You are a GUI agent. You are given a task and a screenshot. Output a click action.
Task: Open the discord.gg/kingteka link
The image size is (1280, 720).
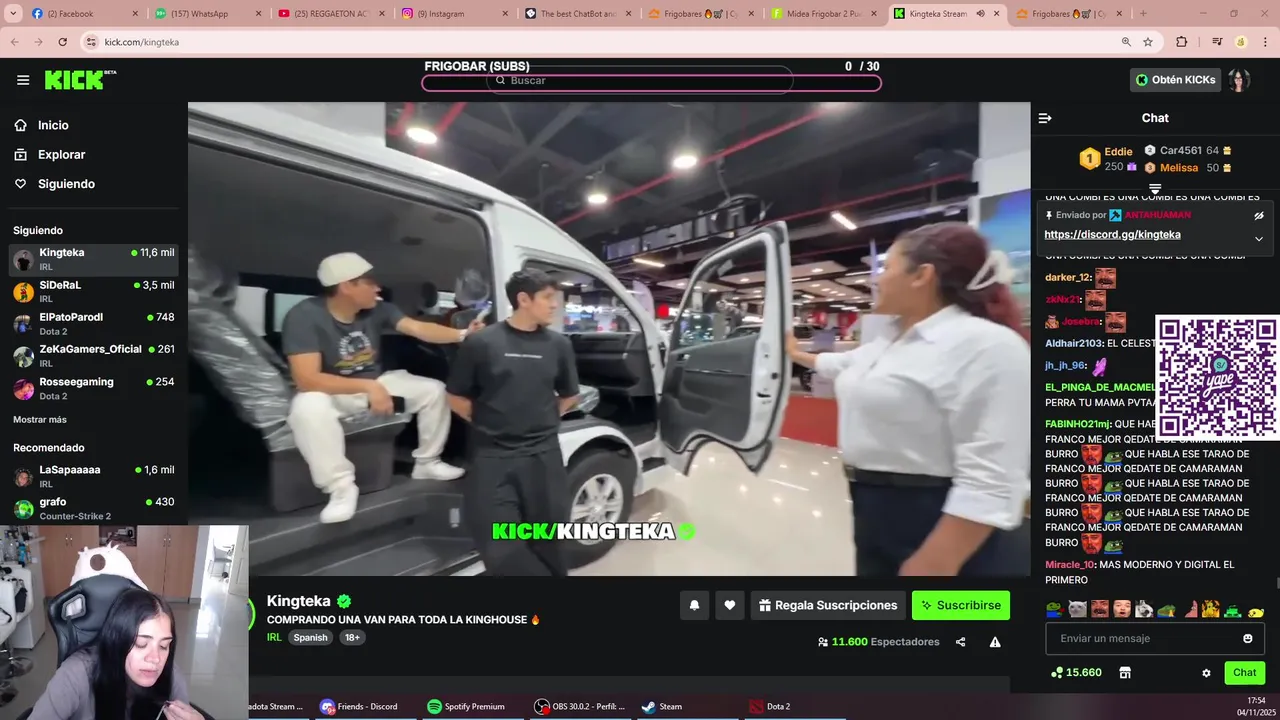click(x=1112, y=235)
